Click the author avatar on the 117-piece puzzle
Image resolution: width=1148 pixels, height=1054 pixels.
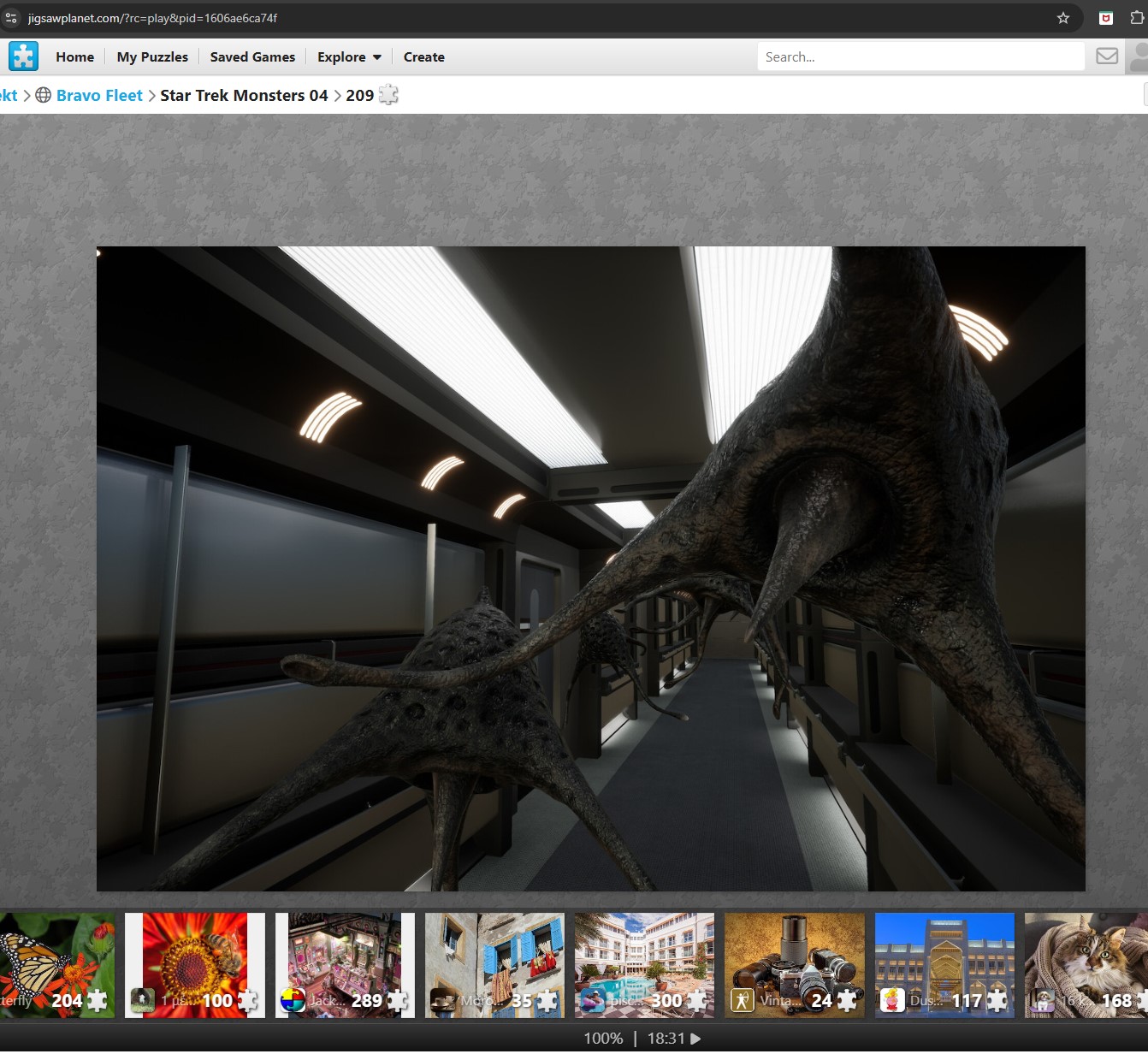coord(892,1000)
